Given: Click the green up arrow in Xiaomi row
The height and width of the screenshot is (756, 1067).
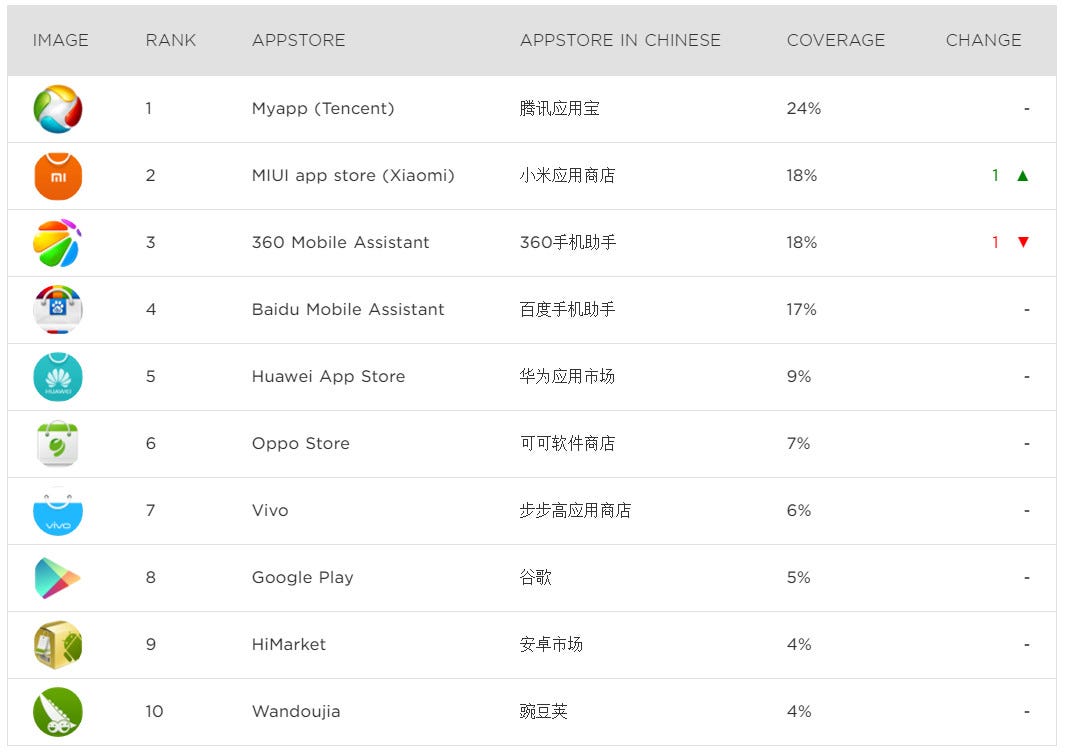Looking at the screenshot, I should coord(1022,176).
